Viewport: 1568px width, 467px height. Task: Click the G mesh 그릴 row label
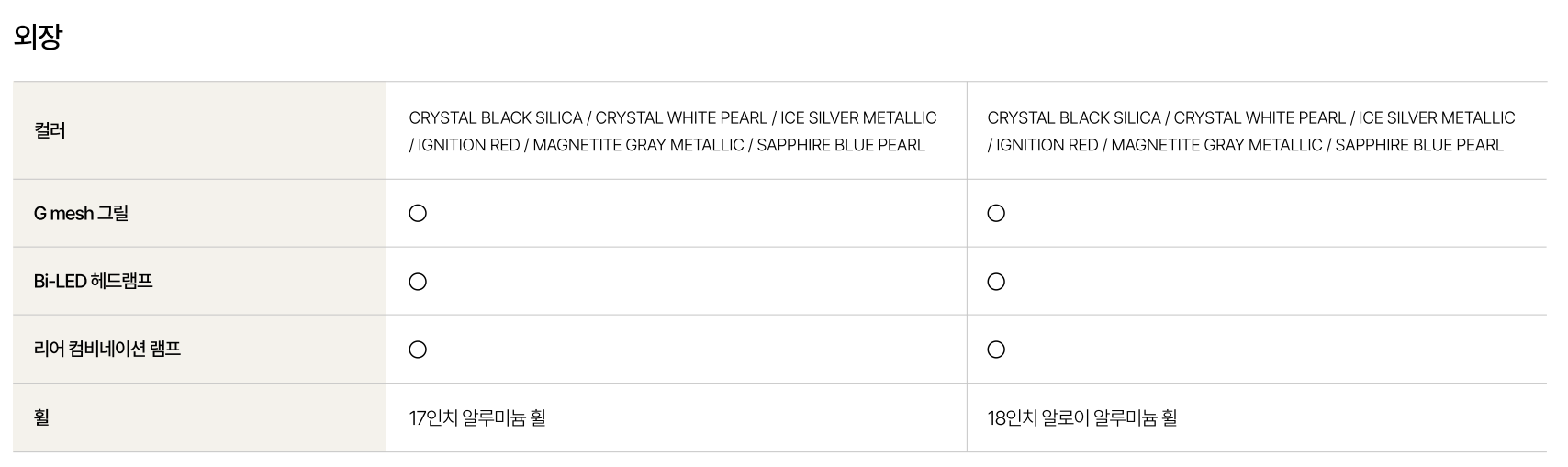(81, 214)
